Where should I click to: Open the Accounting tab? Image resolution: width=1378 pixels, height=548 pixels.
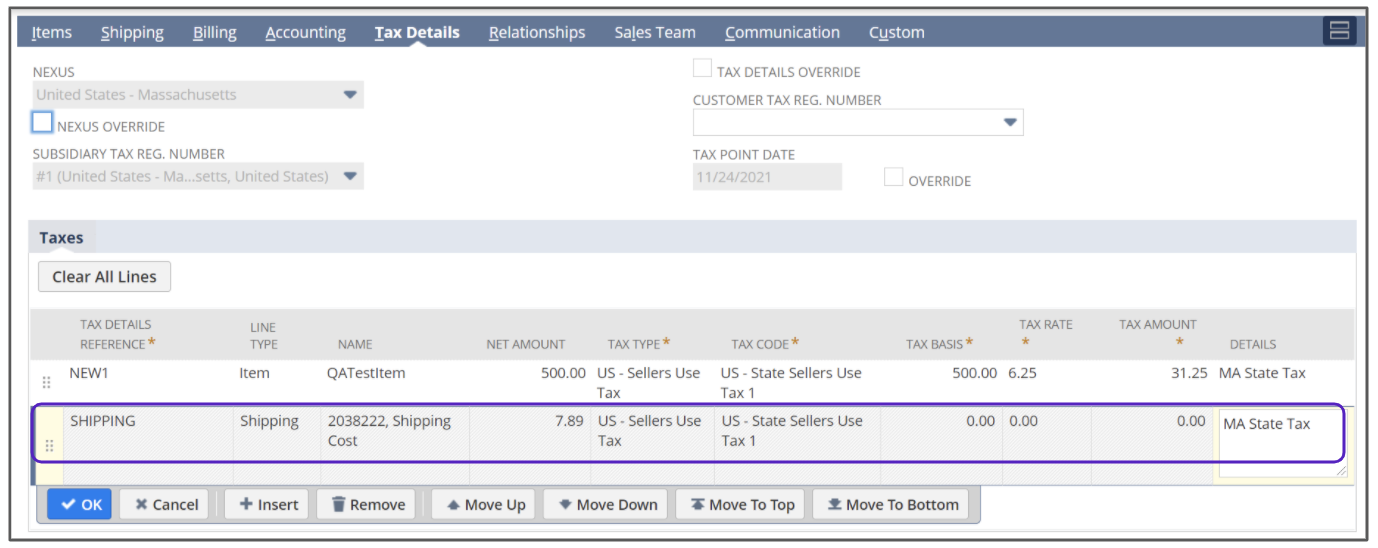point(305,32)
